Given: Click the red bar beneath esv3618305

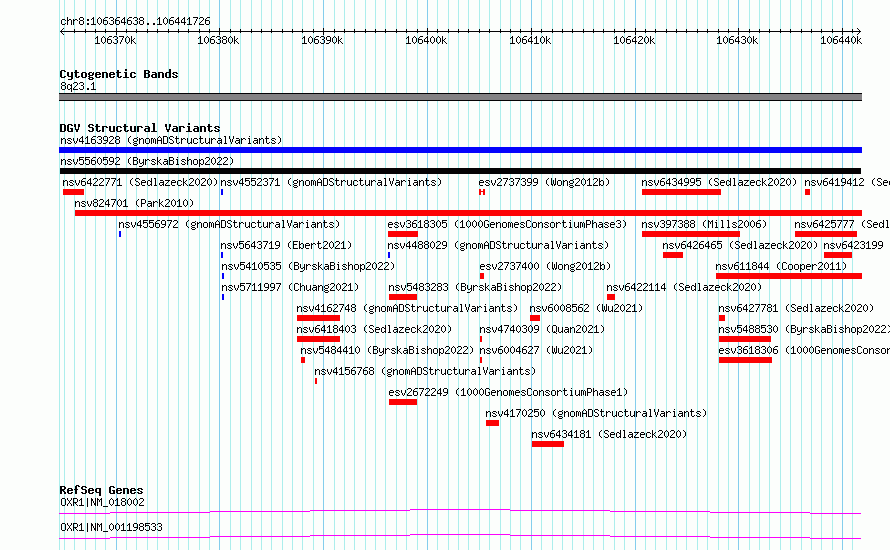Looking at the screenshot, I should [x=403, y=234].
